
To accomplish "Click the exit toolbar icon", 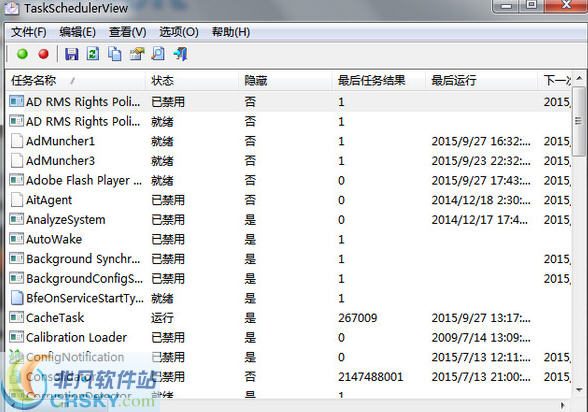I will [x=180, y=54].
